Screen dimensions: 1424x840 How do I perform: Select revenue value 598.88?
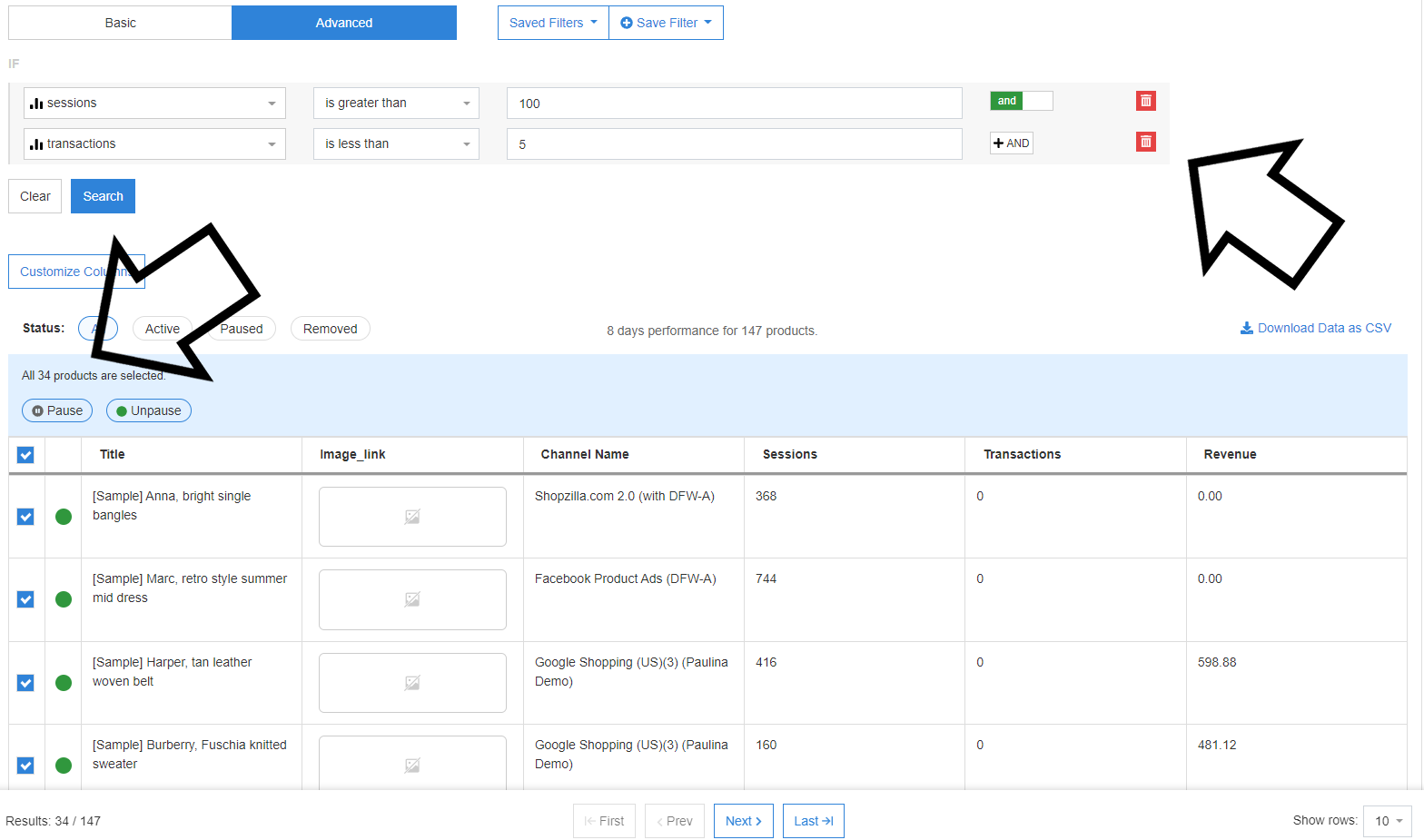[x=1217, y=662]
